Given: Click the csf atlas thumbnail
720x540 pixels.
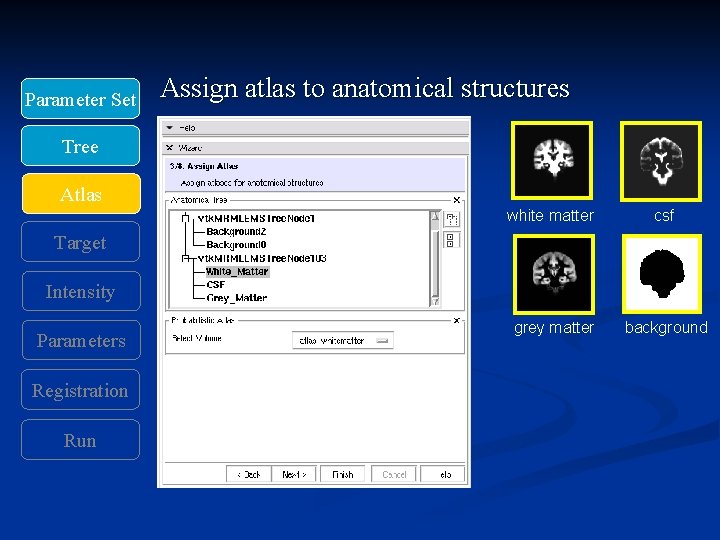Looking at the screenshot, I should click(x=661, y=161).
